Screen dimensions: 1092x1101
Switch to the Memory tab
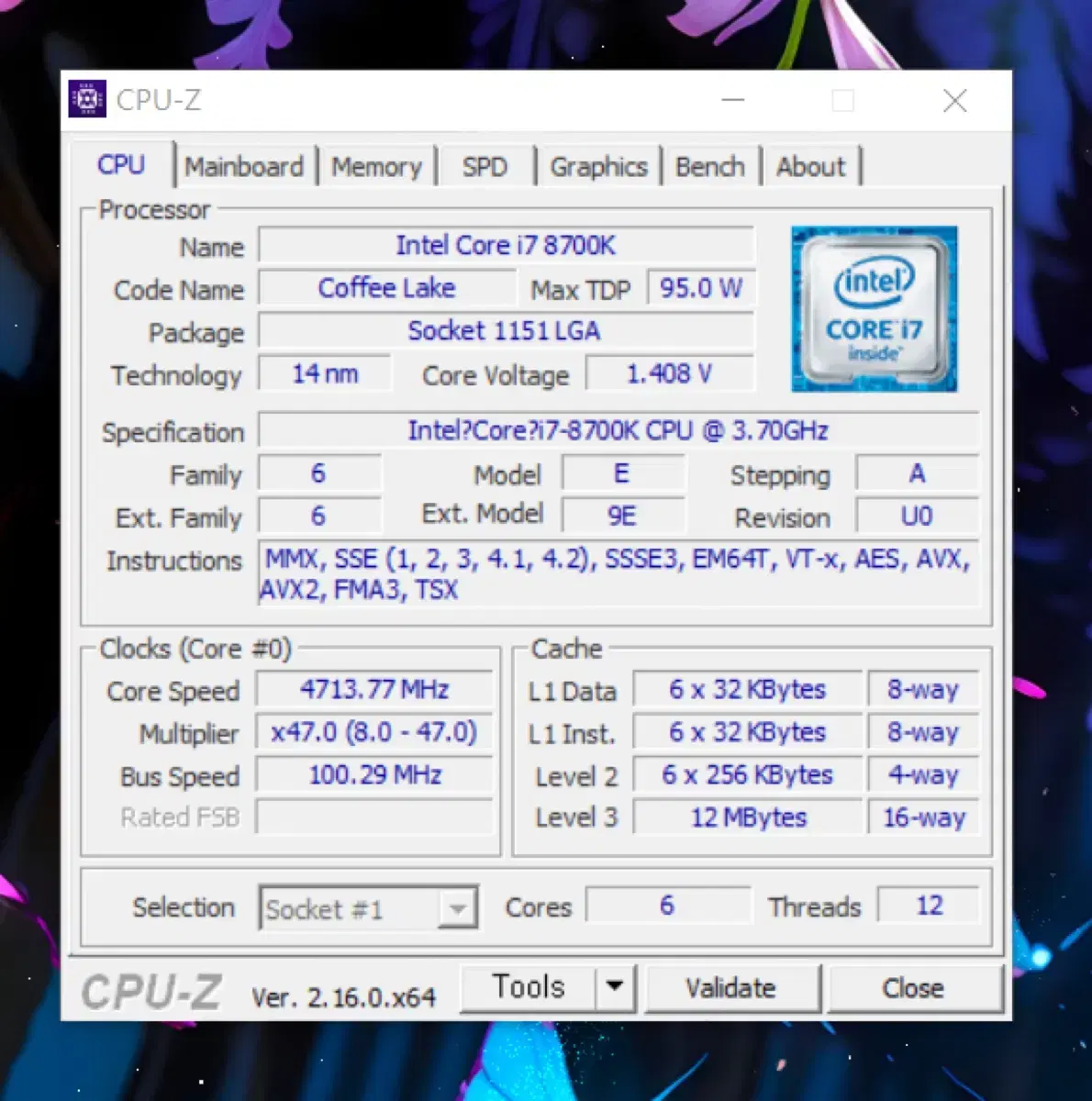(376, 167)
